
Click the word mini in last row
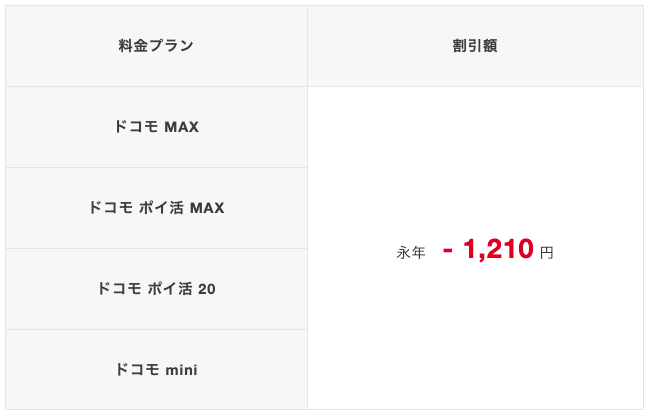tap(181, 370)
